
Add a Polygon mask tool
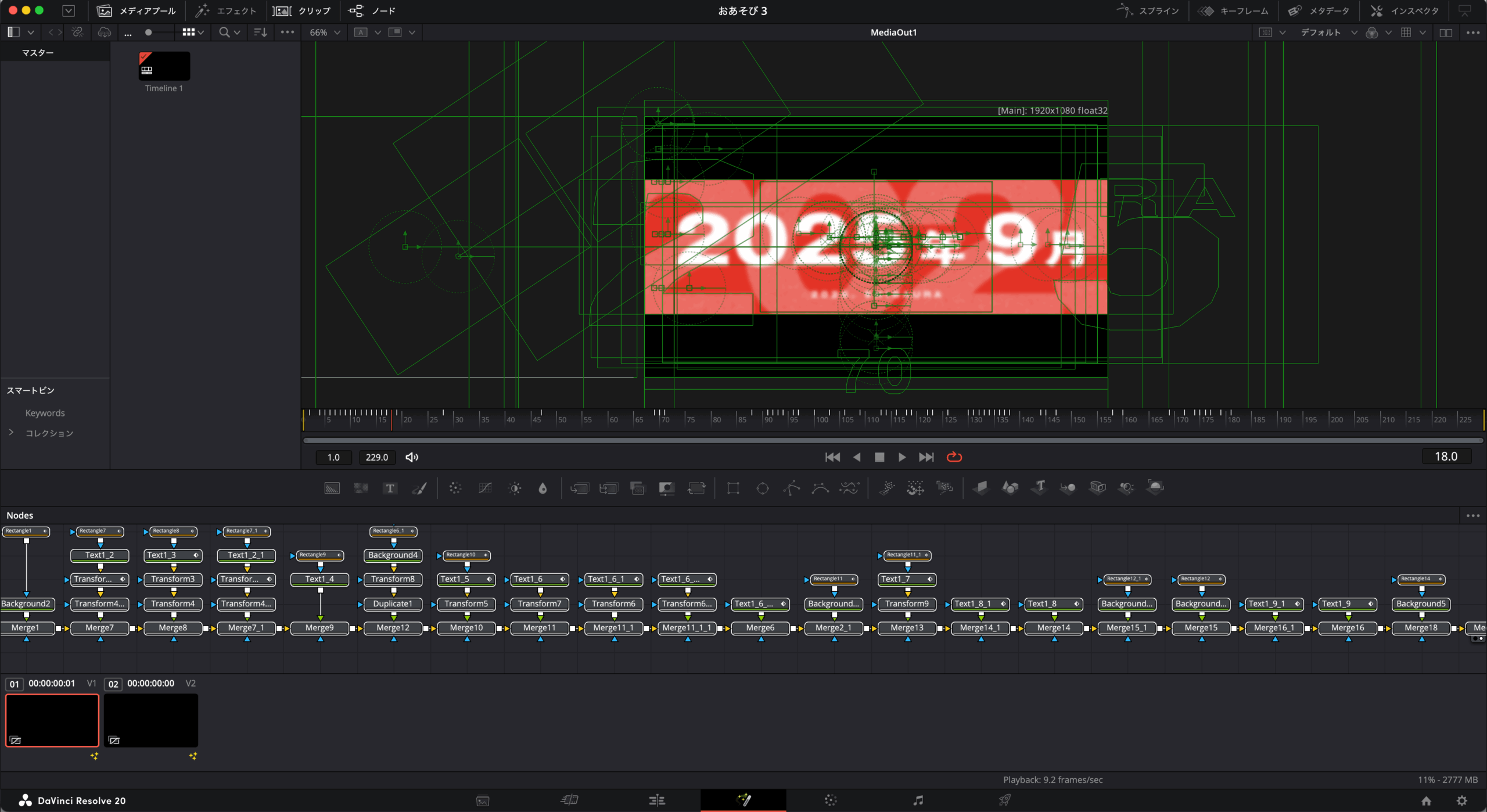coord(792,488)
